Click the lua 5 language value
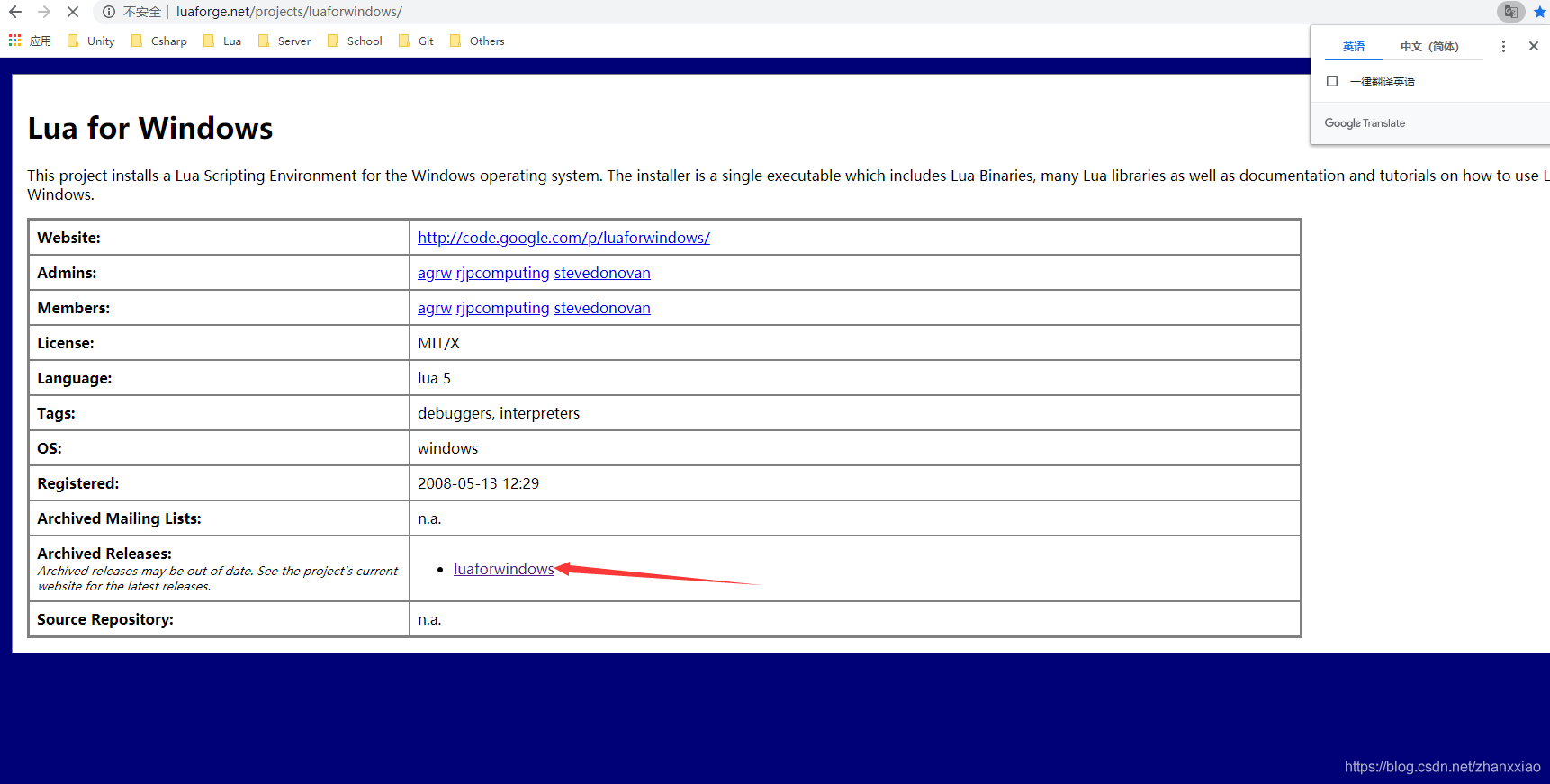 (x=434, y=378)
